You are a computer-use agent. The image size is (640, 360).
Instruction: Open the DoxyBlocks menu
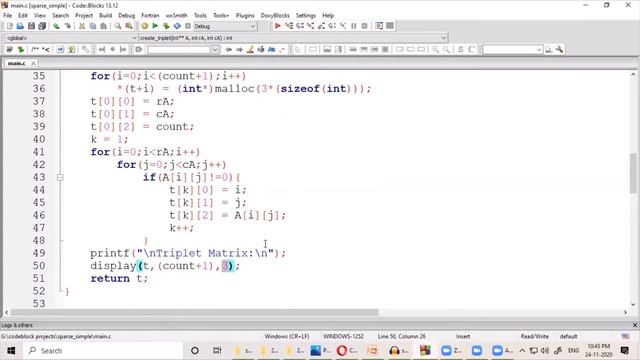[x=275, y=16]
